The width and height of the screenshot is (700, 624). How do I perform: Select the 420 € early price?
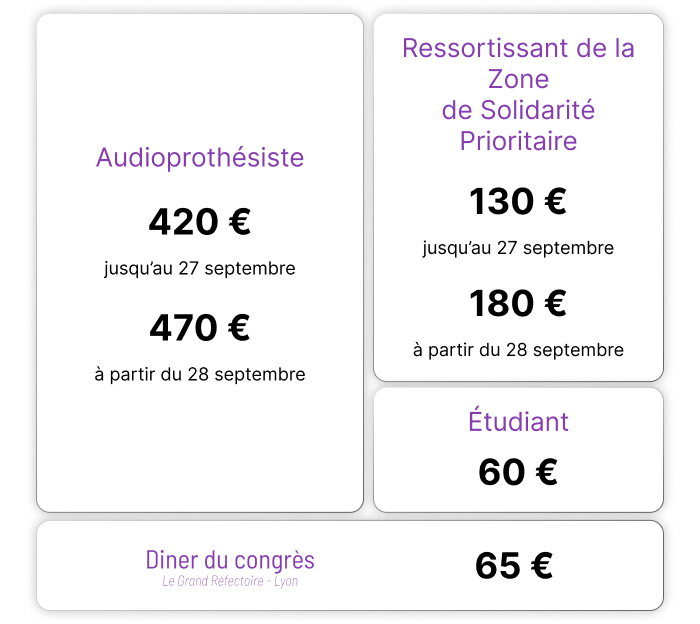point(200,222)
